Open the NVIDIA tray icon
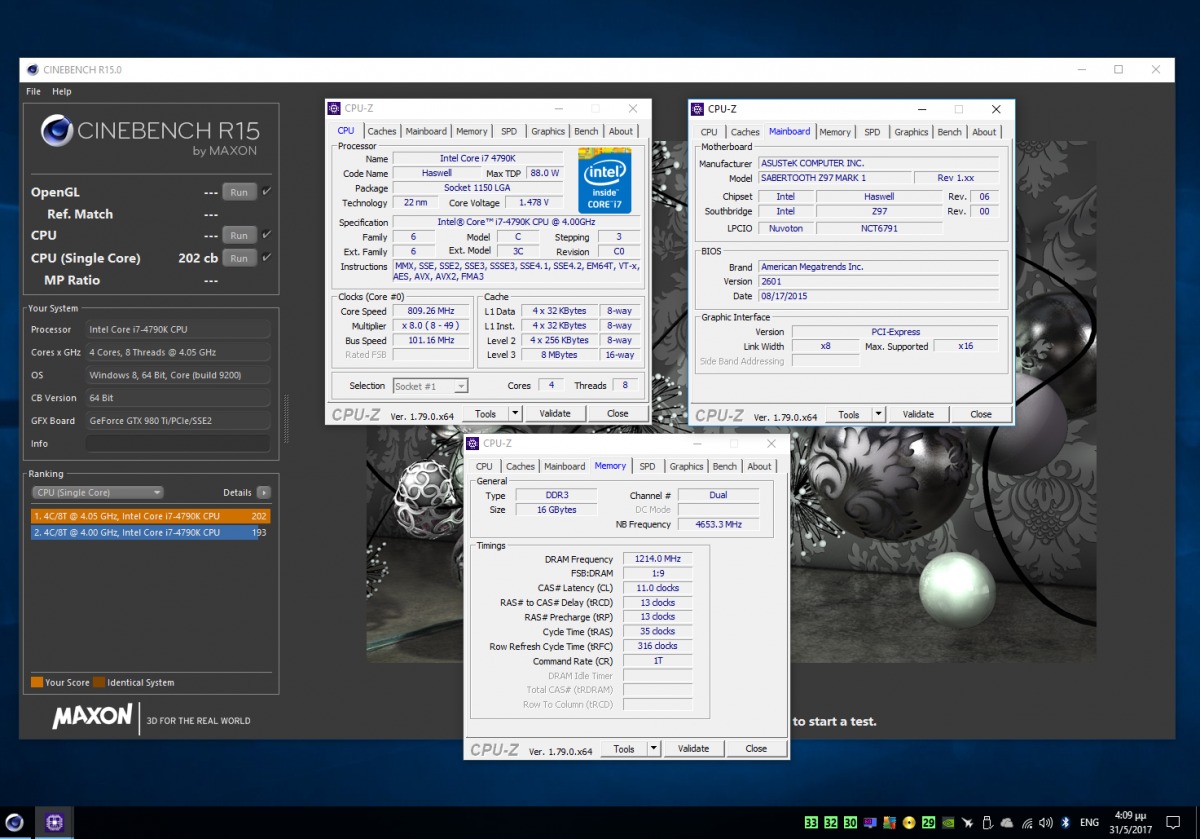The image size is (1200, 839). pos(948,822)
